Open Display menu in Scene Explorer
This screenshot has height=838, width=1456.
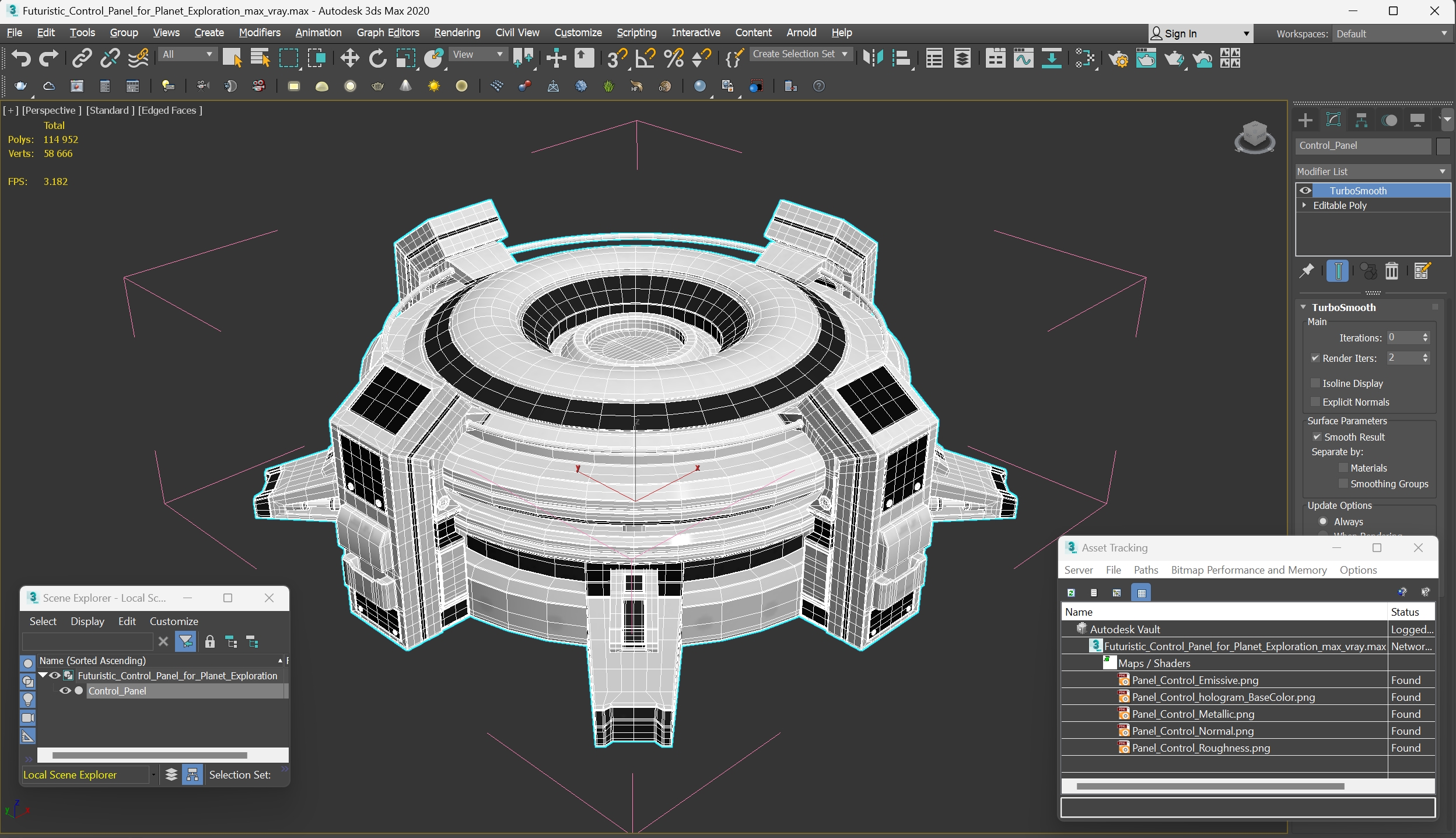click(x=87, y=621)
